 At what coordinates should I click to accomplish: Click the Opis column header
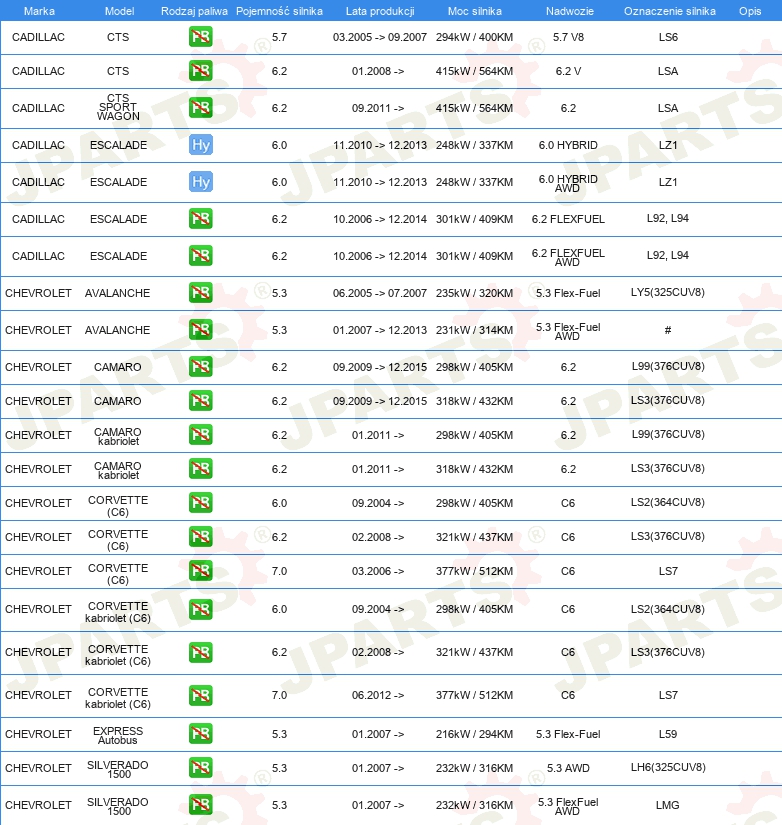(x=750, y=11)
